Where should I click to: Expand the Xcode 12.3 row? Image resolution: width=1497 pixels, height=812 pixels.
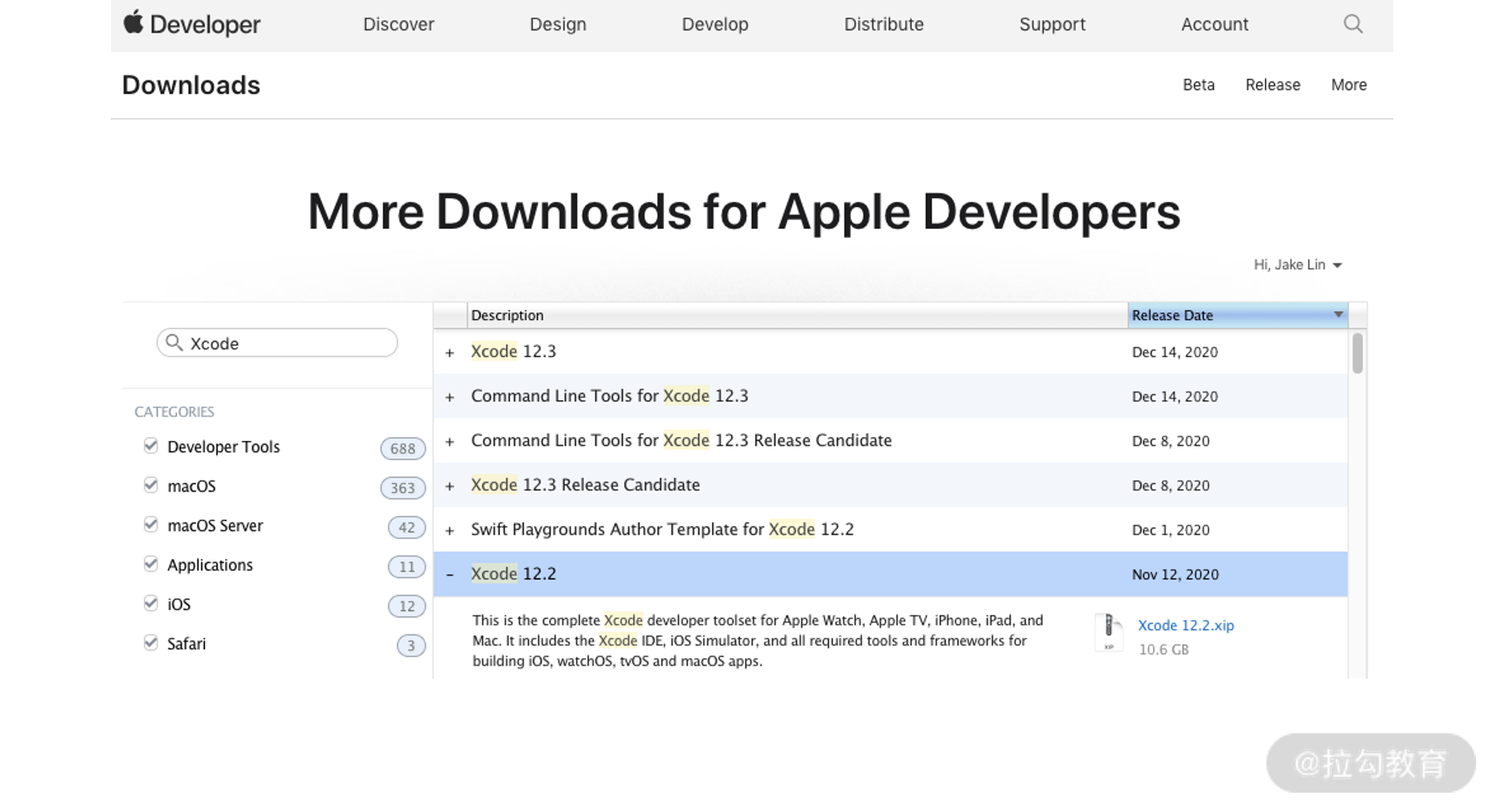click(x=450, y=353)
